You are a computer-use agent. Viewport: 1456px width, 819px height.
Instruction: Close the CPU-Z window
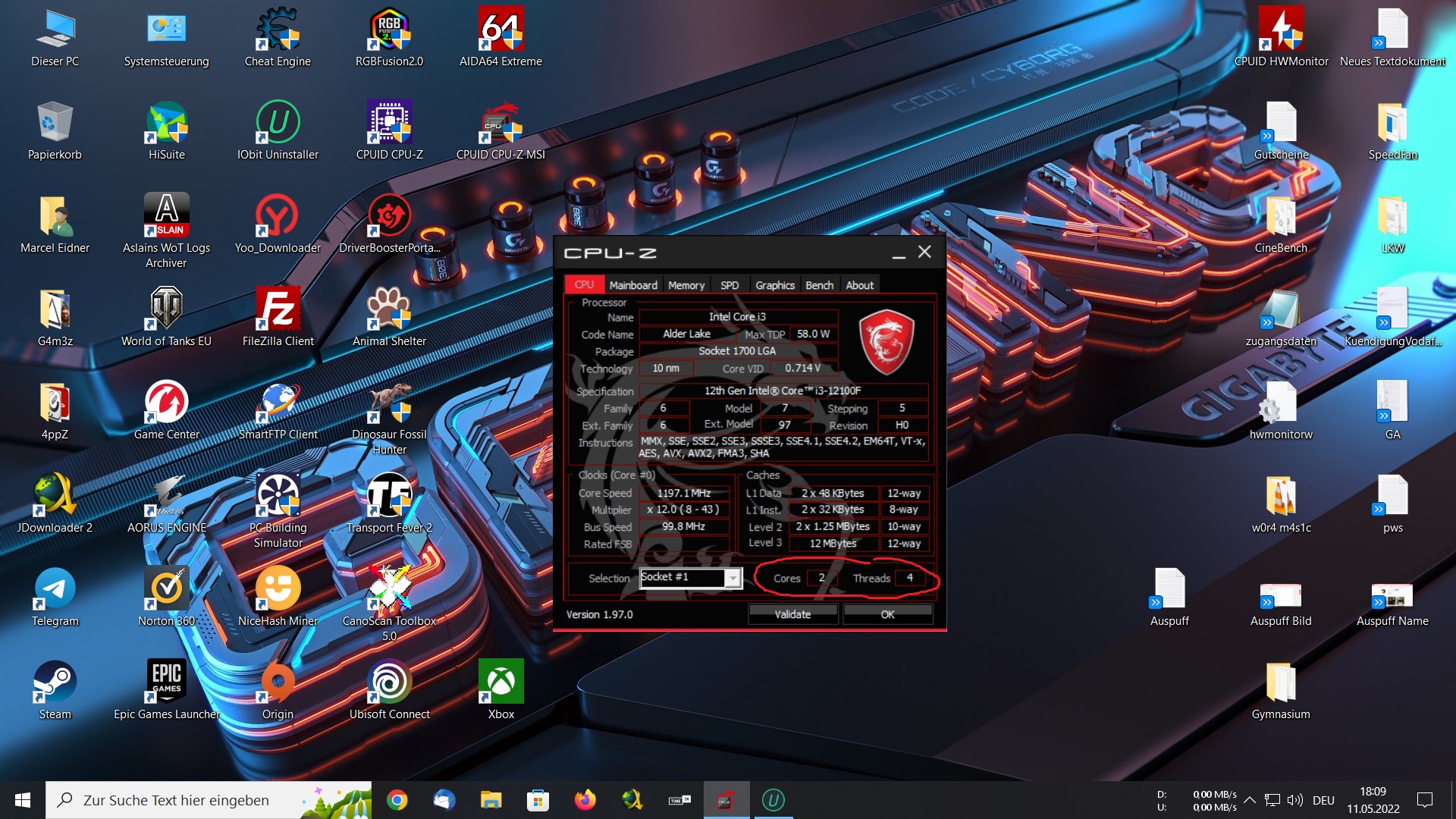tap(924, 252)
